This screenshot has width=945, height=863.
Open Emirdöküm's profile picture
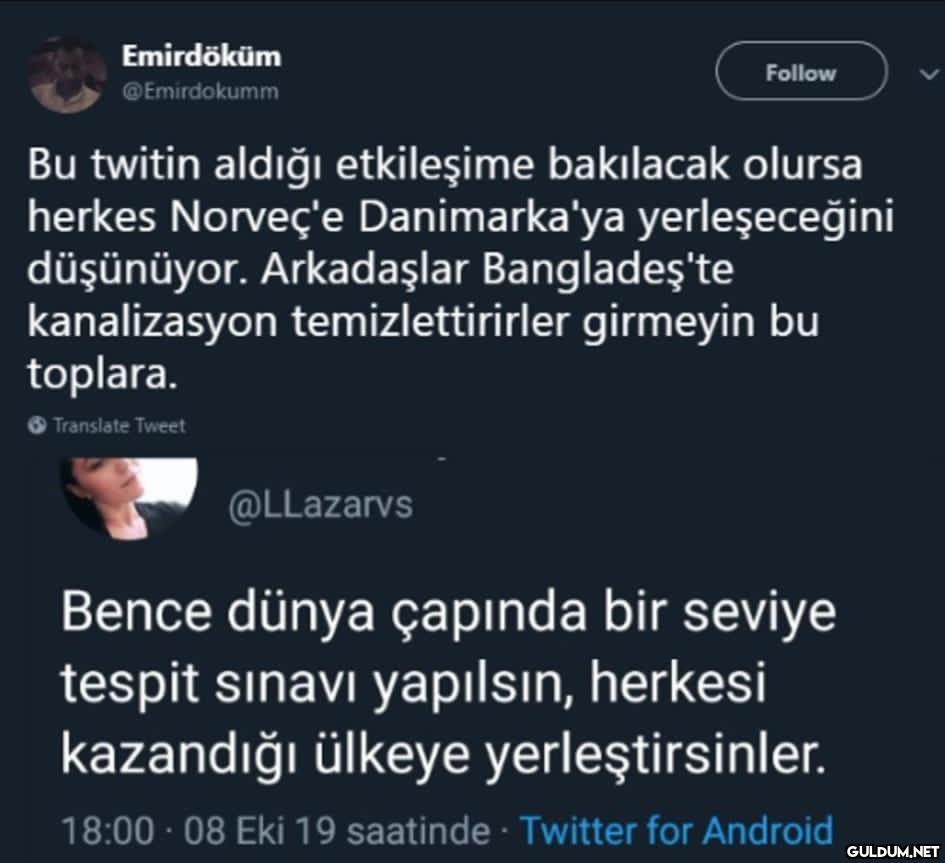click(67, 74)
